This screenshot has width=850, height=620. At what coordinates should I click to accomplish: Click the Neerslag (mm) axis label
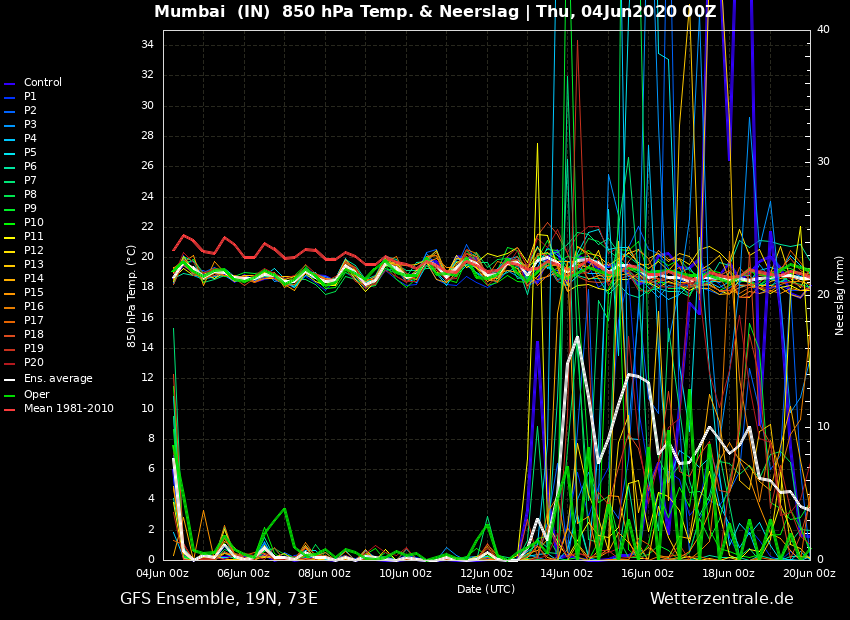click(840, 295)
